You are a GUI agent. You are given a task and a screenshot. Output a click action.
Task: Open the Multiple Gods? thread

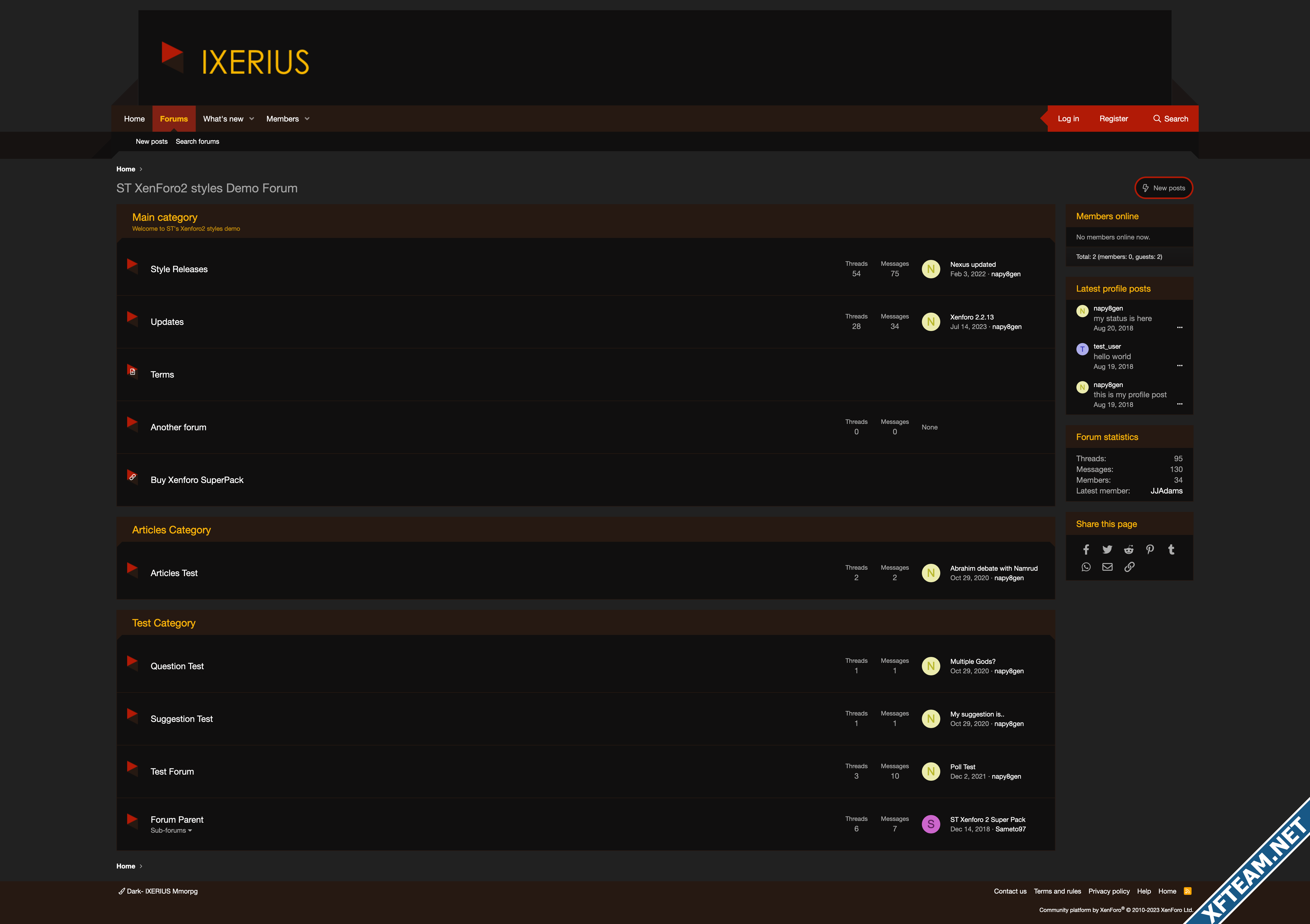point(973,662)
